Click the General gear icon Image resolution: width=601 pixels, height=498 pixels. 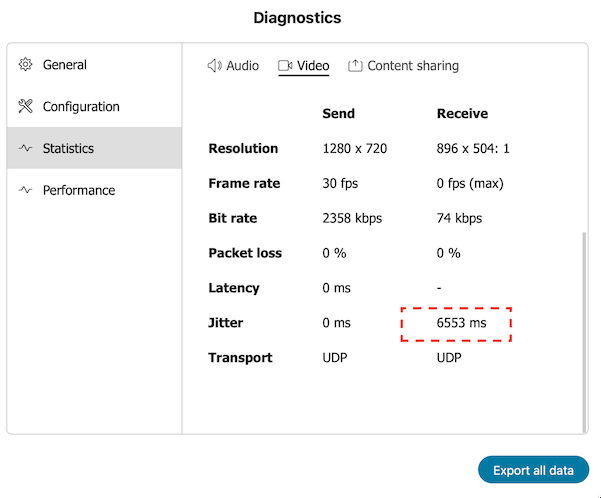coord(26,65)
